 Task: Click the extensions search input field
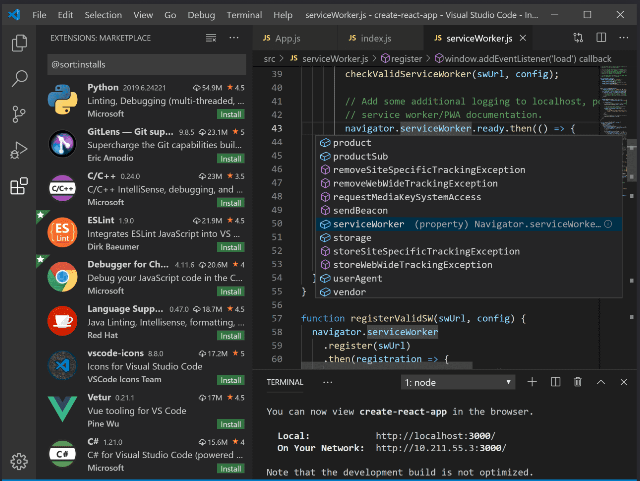click(x=145, y=64)
